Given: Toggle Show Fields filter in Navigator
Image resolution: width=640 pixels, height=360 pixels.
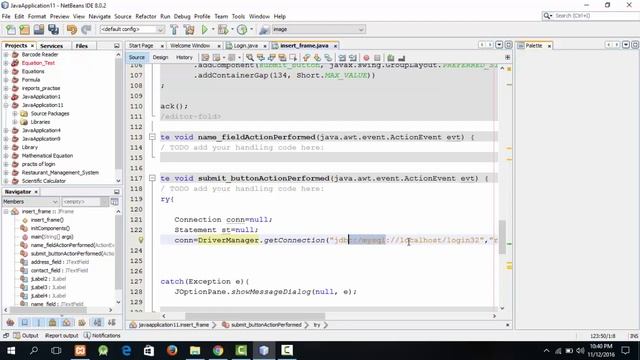Looking at the screenshot, I should click(25, 323).
